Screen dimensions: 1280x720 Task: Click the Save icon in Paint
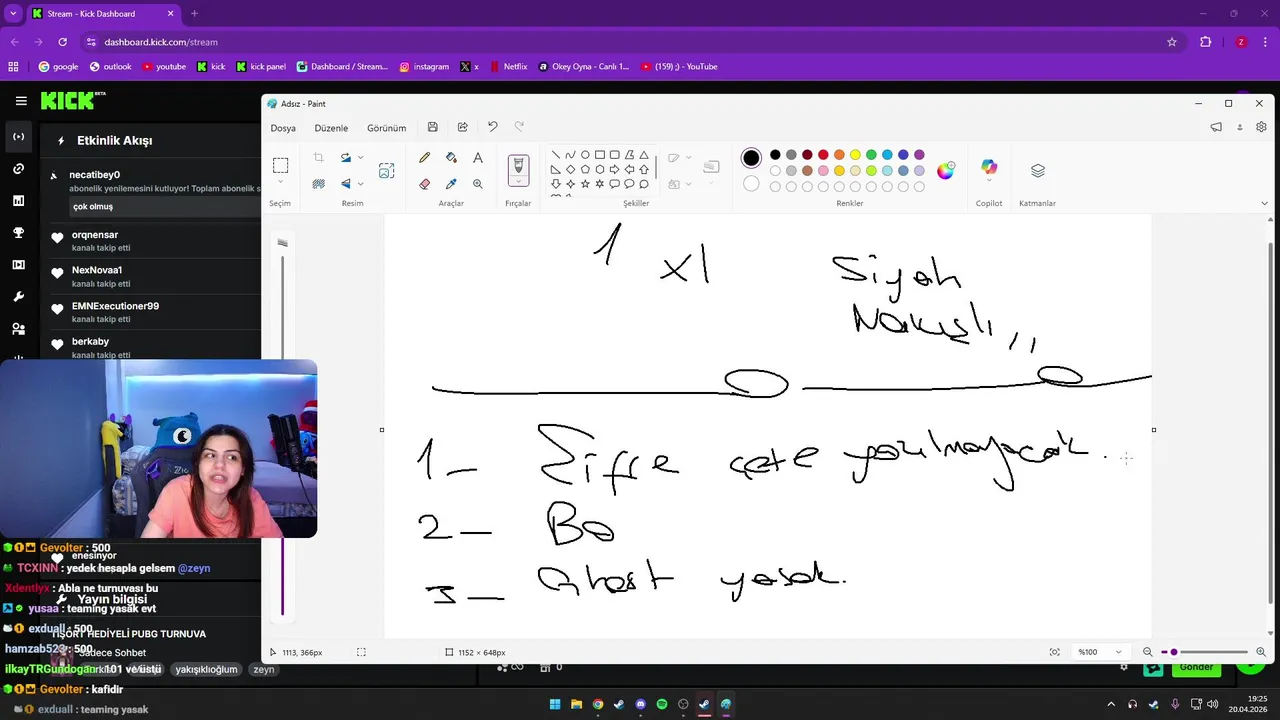(432, 127)
